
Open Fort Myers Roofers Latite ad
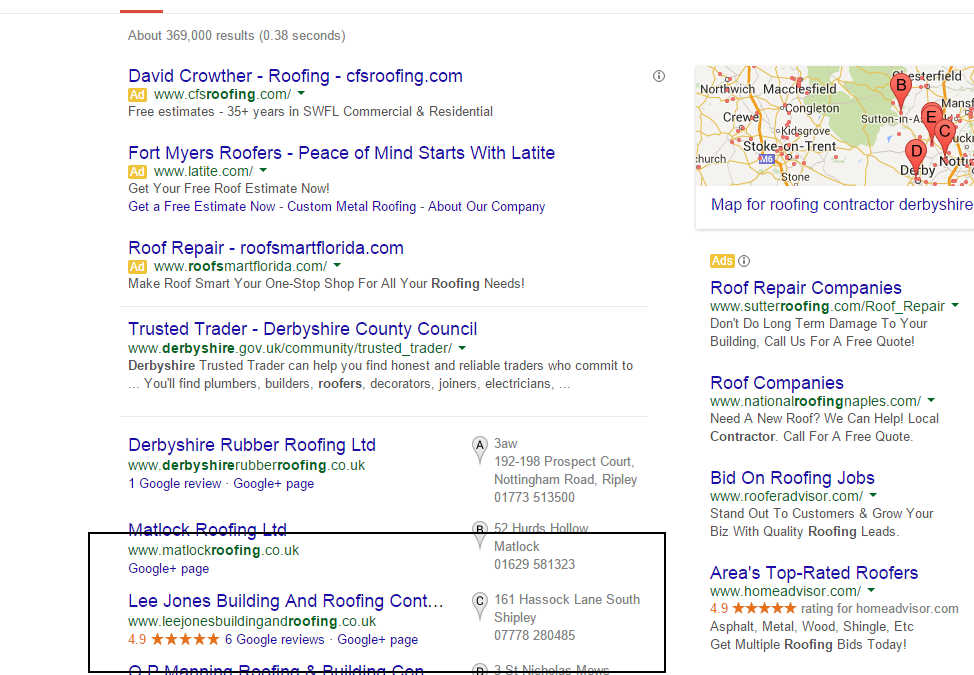click(x=342, y=153)
